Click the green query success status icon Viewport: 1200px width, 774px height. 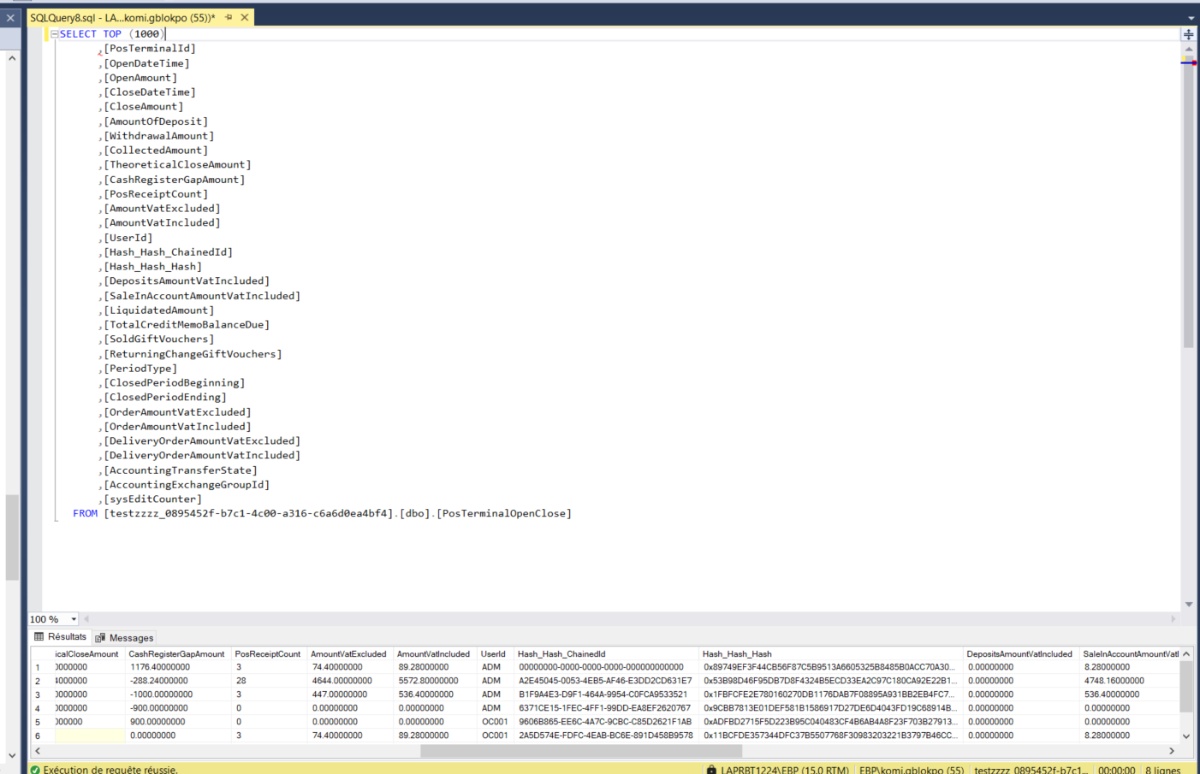pyautogui.click(x=35, y=769)
